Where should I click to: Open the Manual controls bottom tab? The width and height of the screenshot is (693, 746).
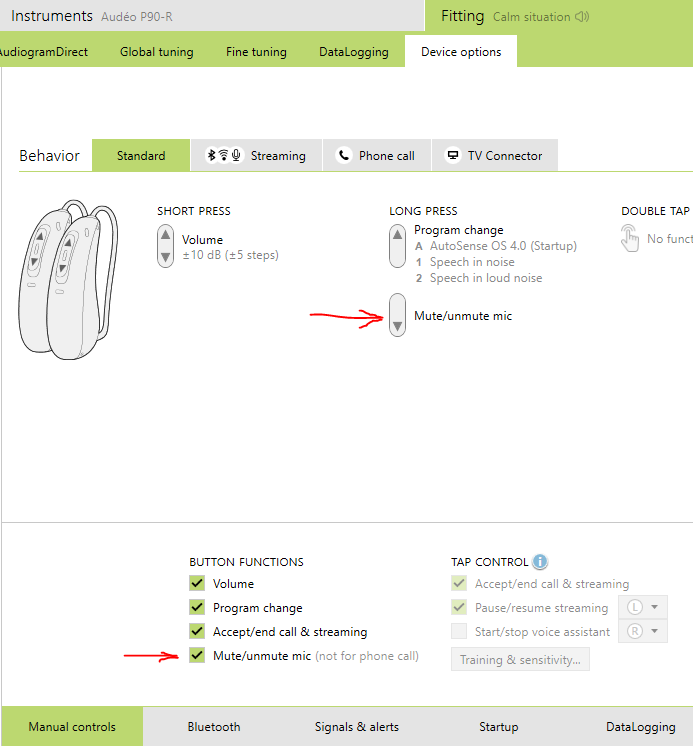pos(72,726)
